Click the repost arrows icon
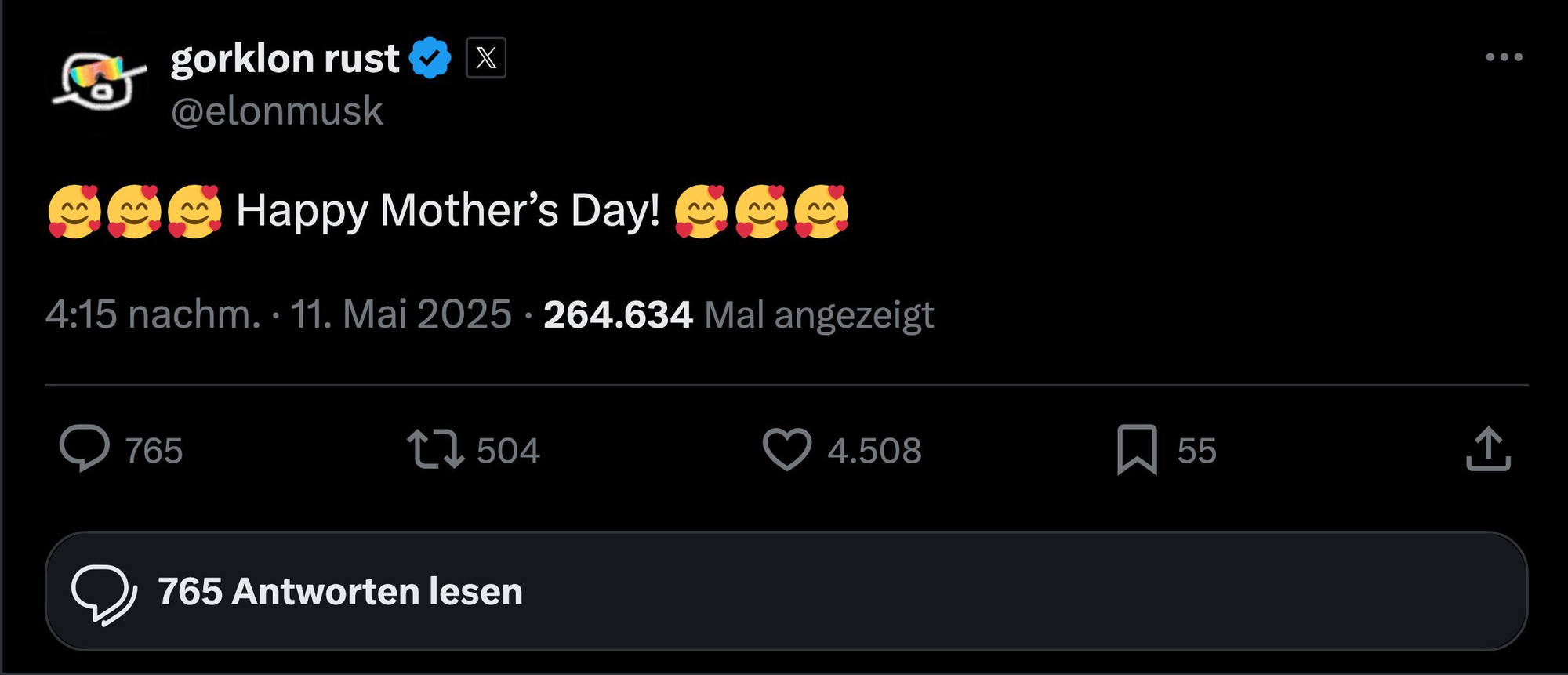 [x=435, y=449]
